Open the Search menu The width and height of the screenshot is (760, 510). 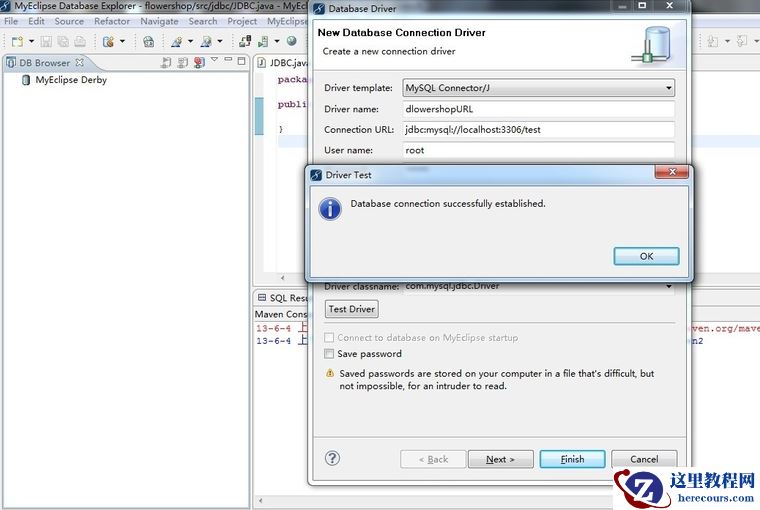coord(203,21)
